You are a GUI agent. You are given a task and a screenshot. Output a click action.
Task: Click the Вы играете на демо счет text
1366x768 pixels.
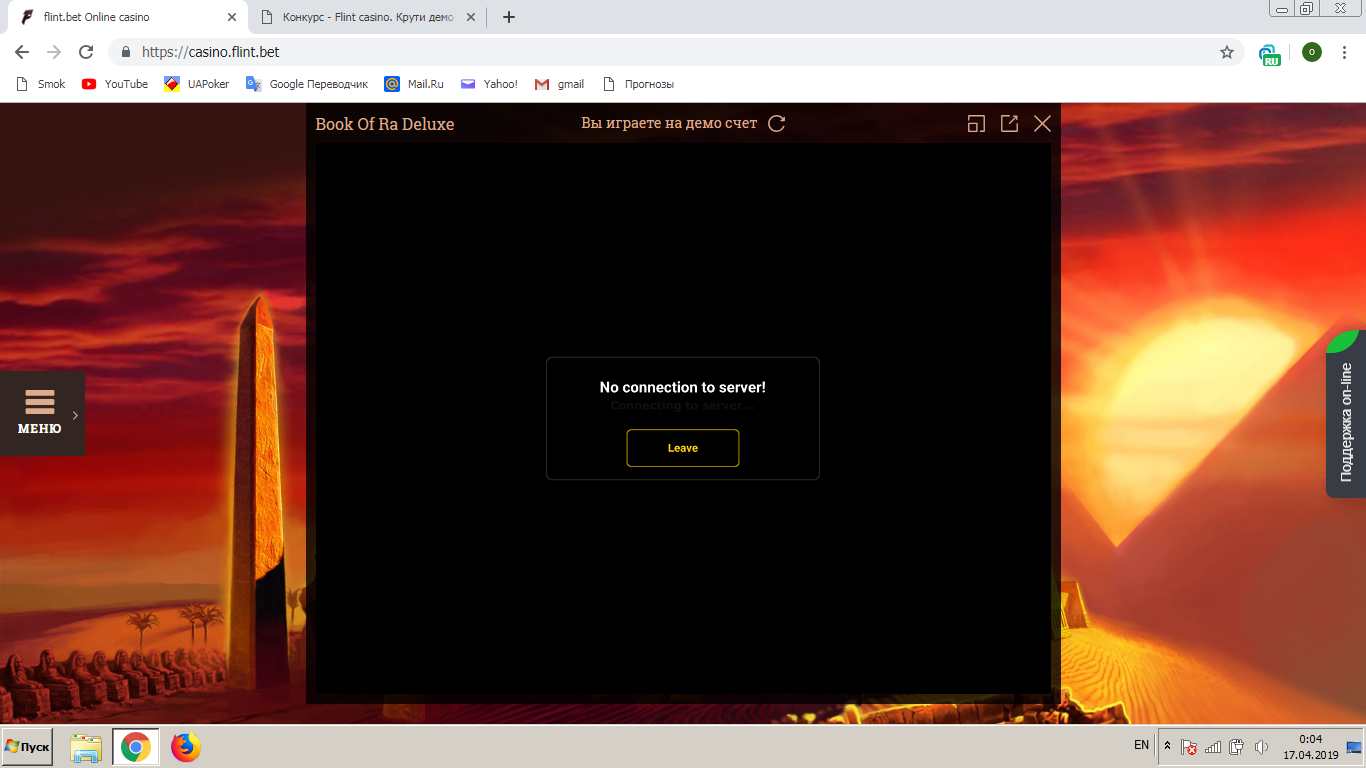(x=669, y=123)
